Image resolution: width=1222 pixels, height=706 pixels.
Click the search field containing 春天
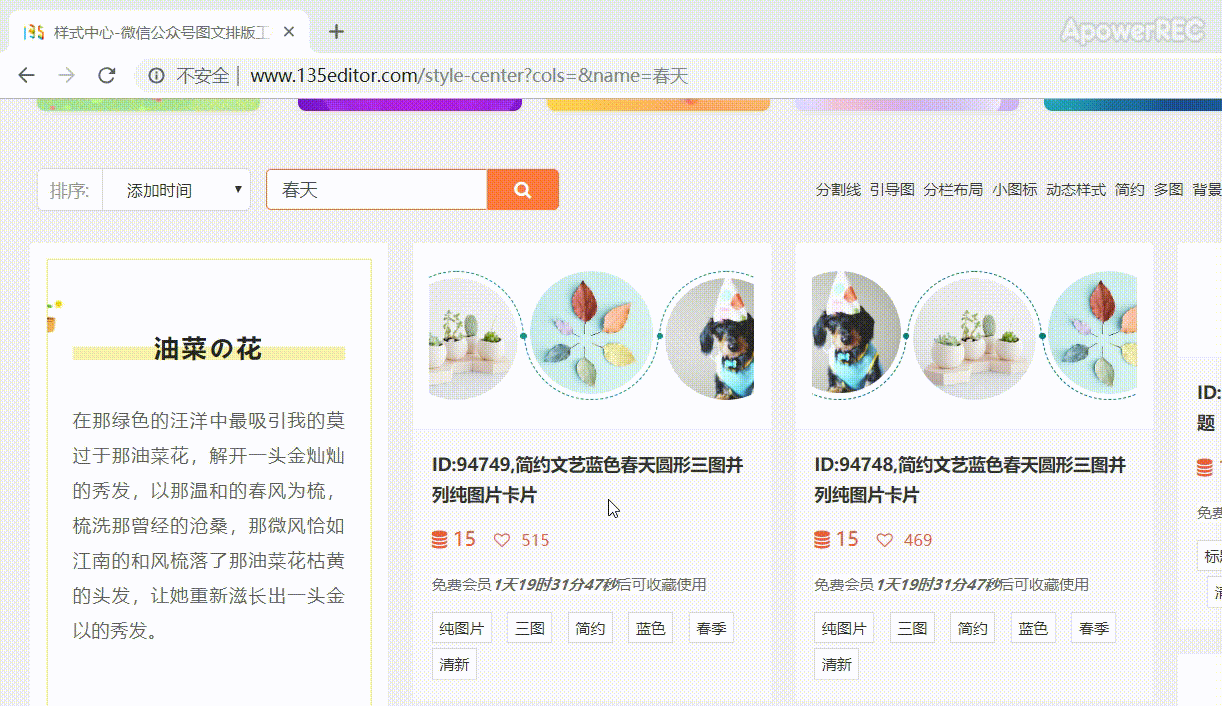376,190
